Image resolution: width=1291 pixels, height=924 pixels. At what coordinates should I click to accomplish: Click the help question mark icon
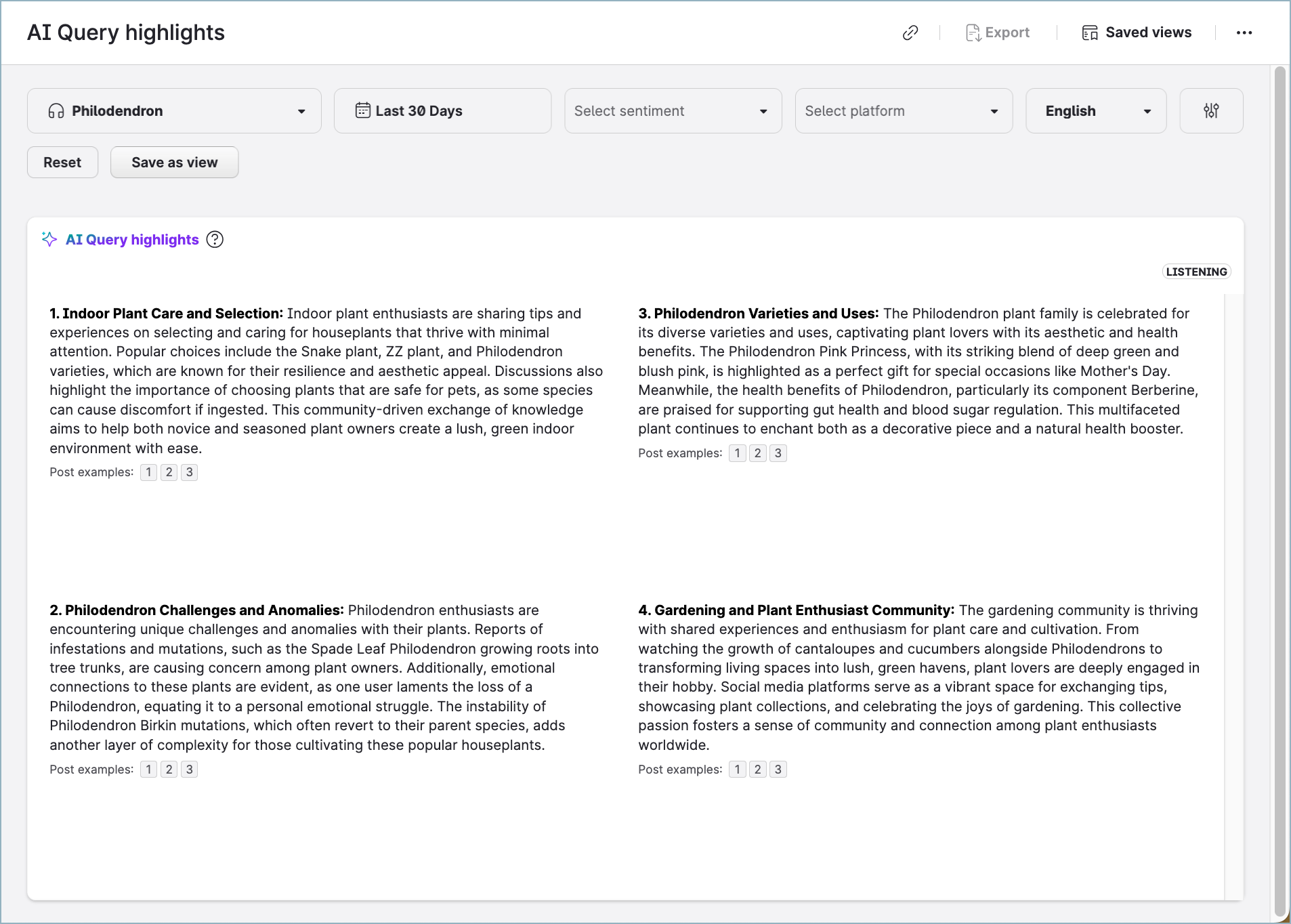coord(215,240)
